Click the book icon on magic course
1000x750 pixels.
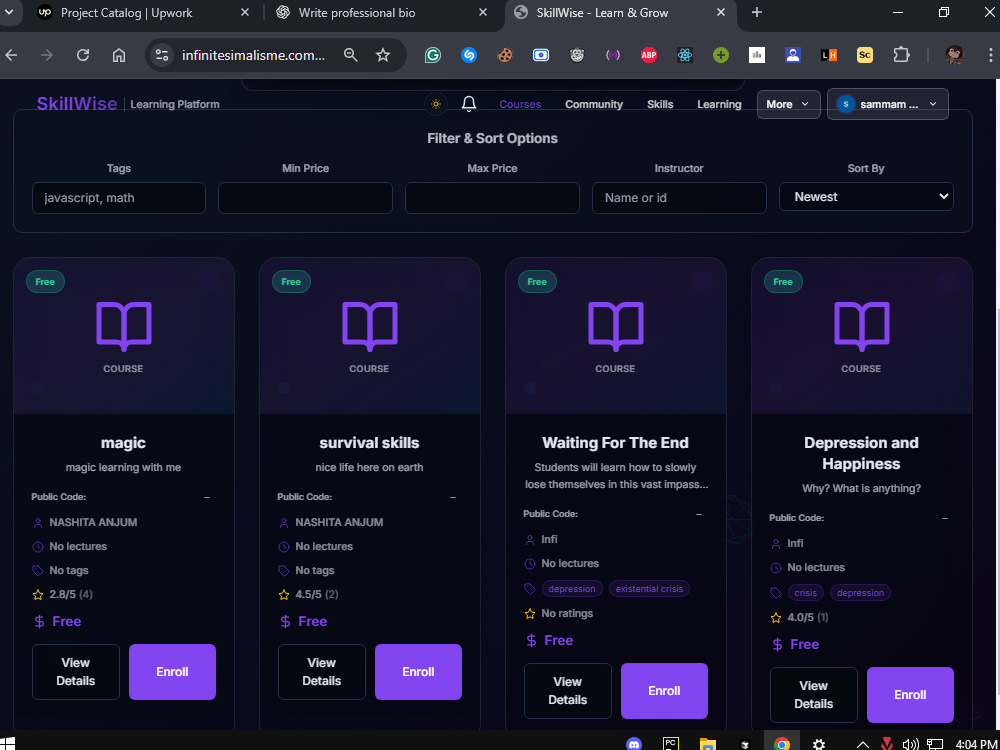(124, 327)
